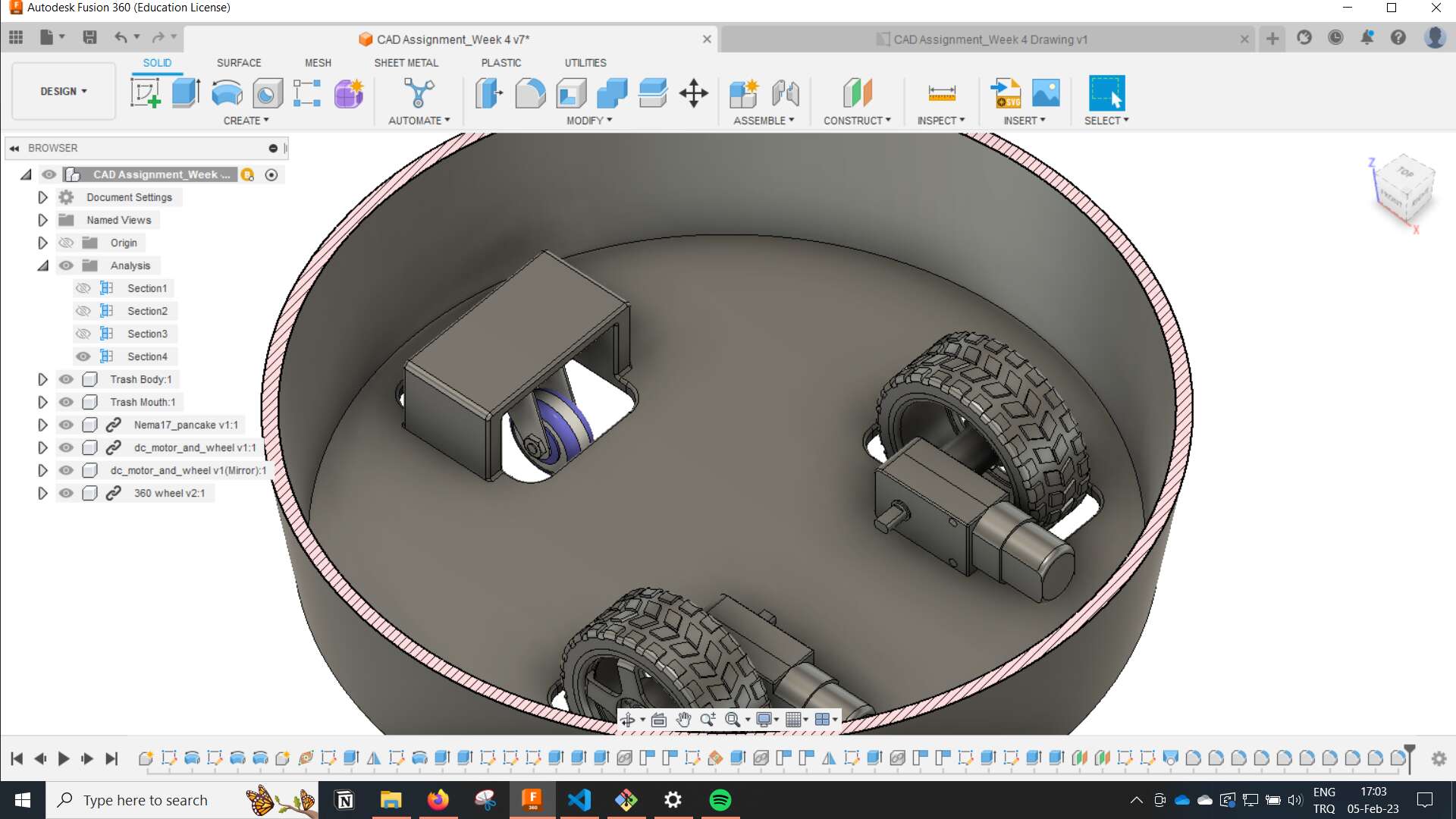
Task: Switch to the UTILITIES tab
Action: click(x=585, y=63)
